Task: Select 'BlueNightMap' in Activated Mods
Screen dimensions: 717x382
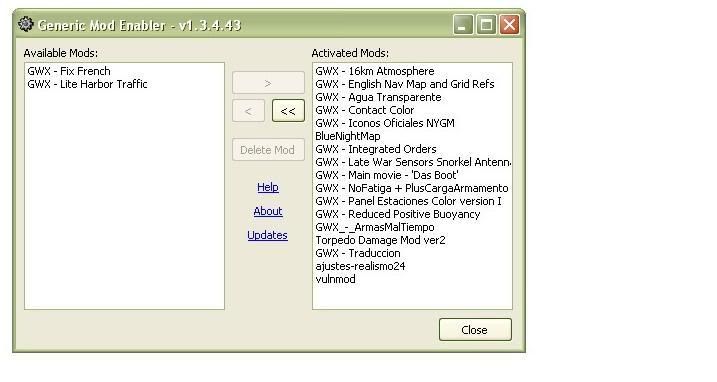Action: pyautogui.click(x=348, y=136)
